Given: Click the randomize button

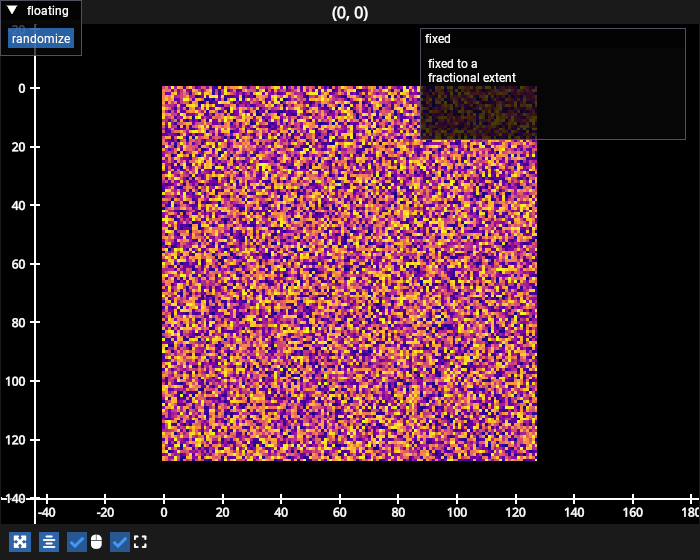Looking at the screenshot, I should [x=41, y=39].
